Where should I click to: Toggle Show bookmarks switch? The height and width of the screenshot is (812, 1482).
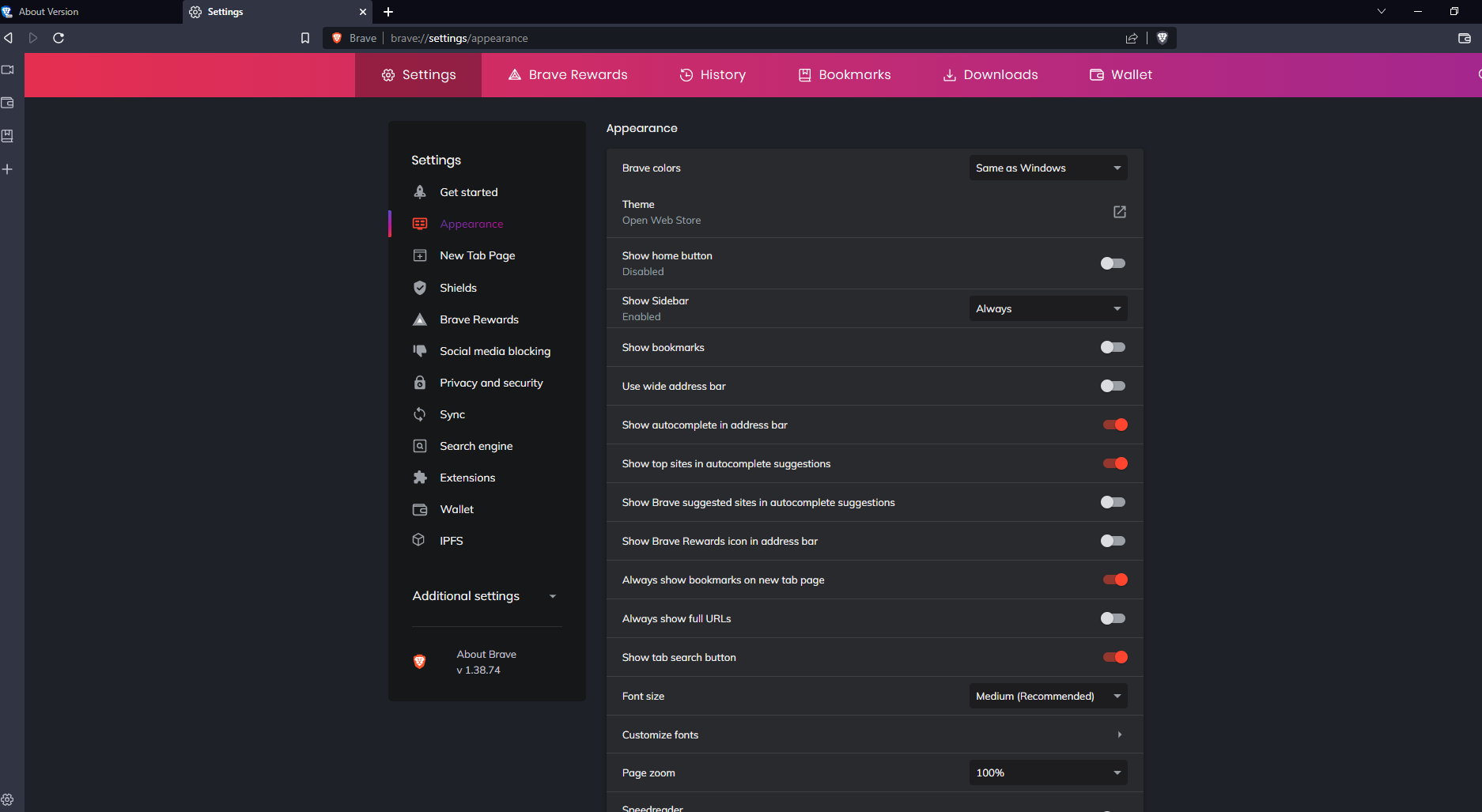[x=1113, y=347]
